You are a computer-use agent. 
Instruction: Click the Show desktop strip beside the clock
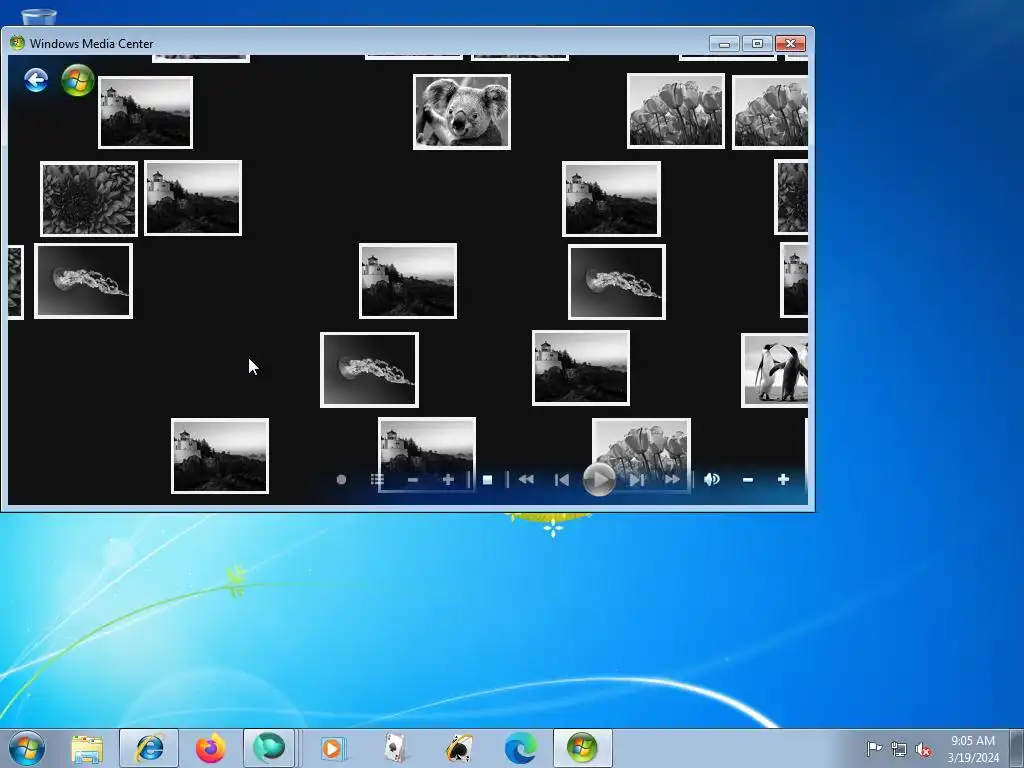1017,748
